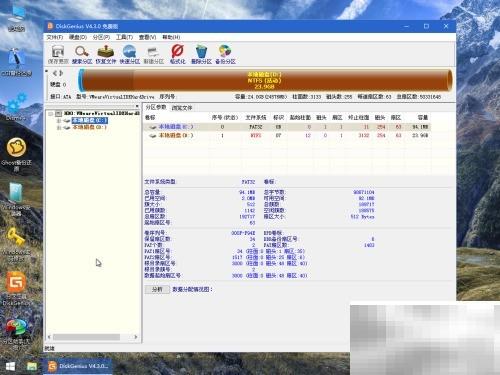The width and height of the screenshot is (500, 375).
Task: Click the 新建分区 new partition icon
Action: pyautogui.click(x=153, y=55)
